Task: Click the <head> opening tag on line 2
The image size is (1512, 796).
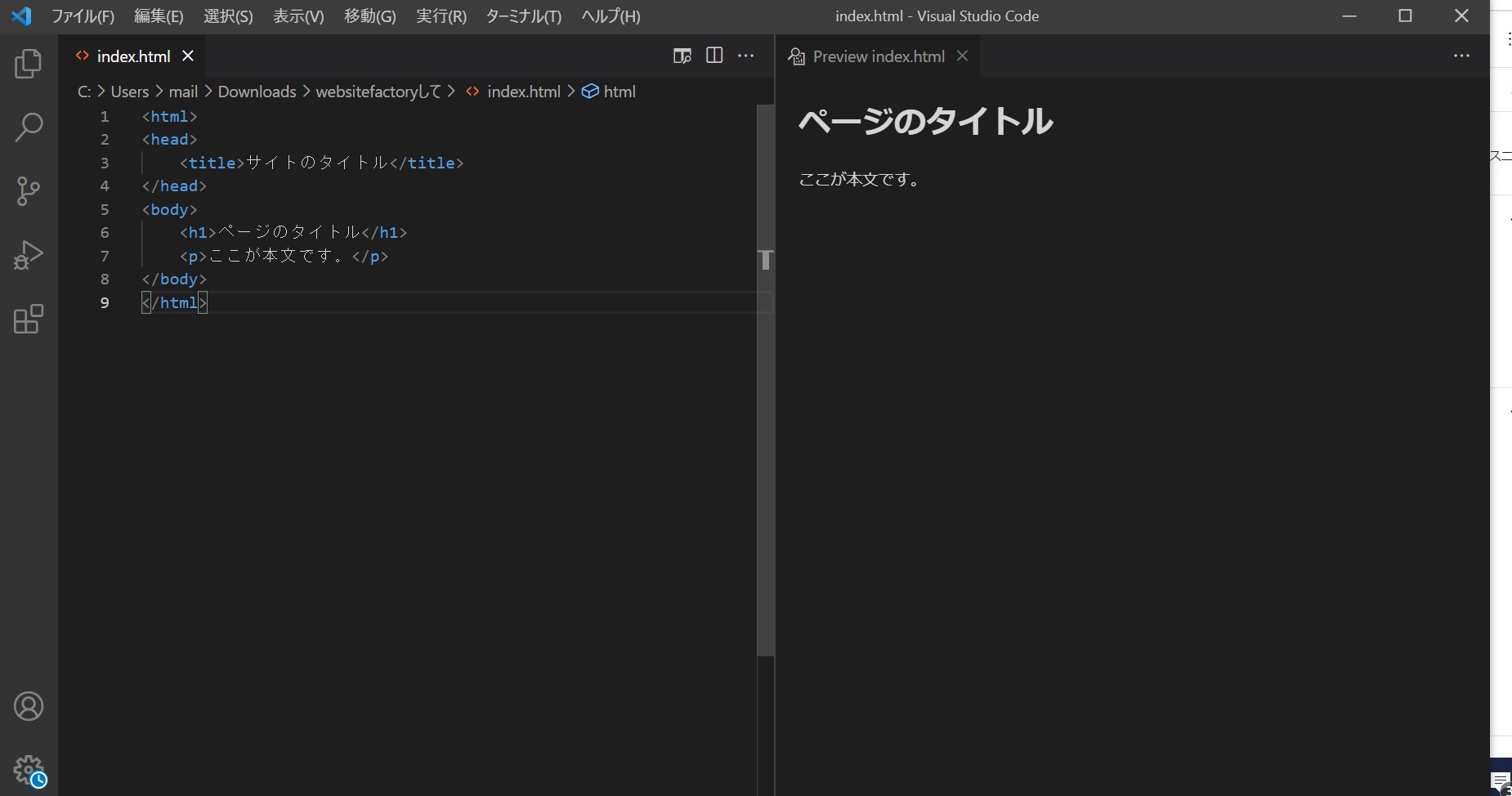Action: (x=170, y=140)
